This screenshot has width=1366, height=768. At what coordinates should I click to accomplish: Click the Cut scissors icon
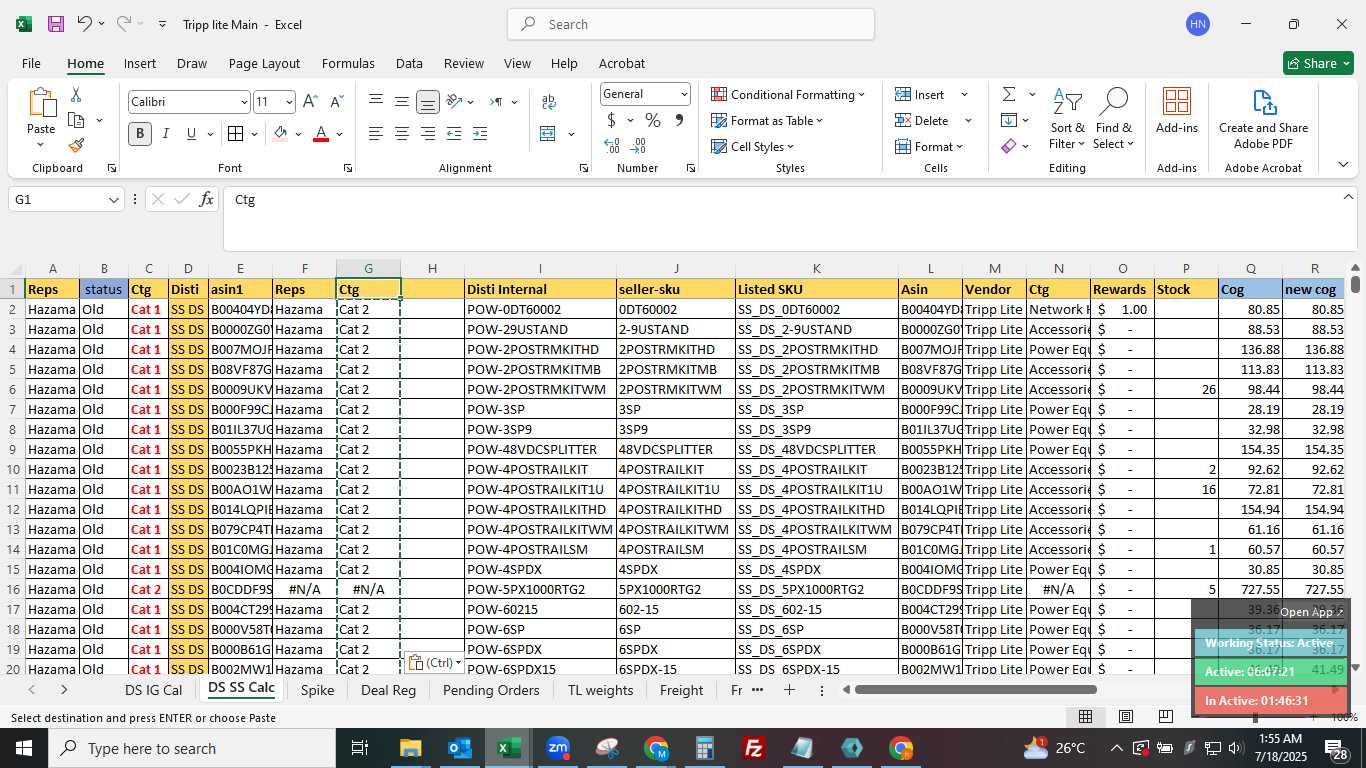click(76, 95)
